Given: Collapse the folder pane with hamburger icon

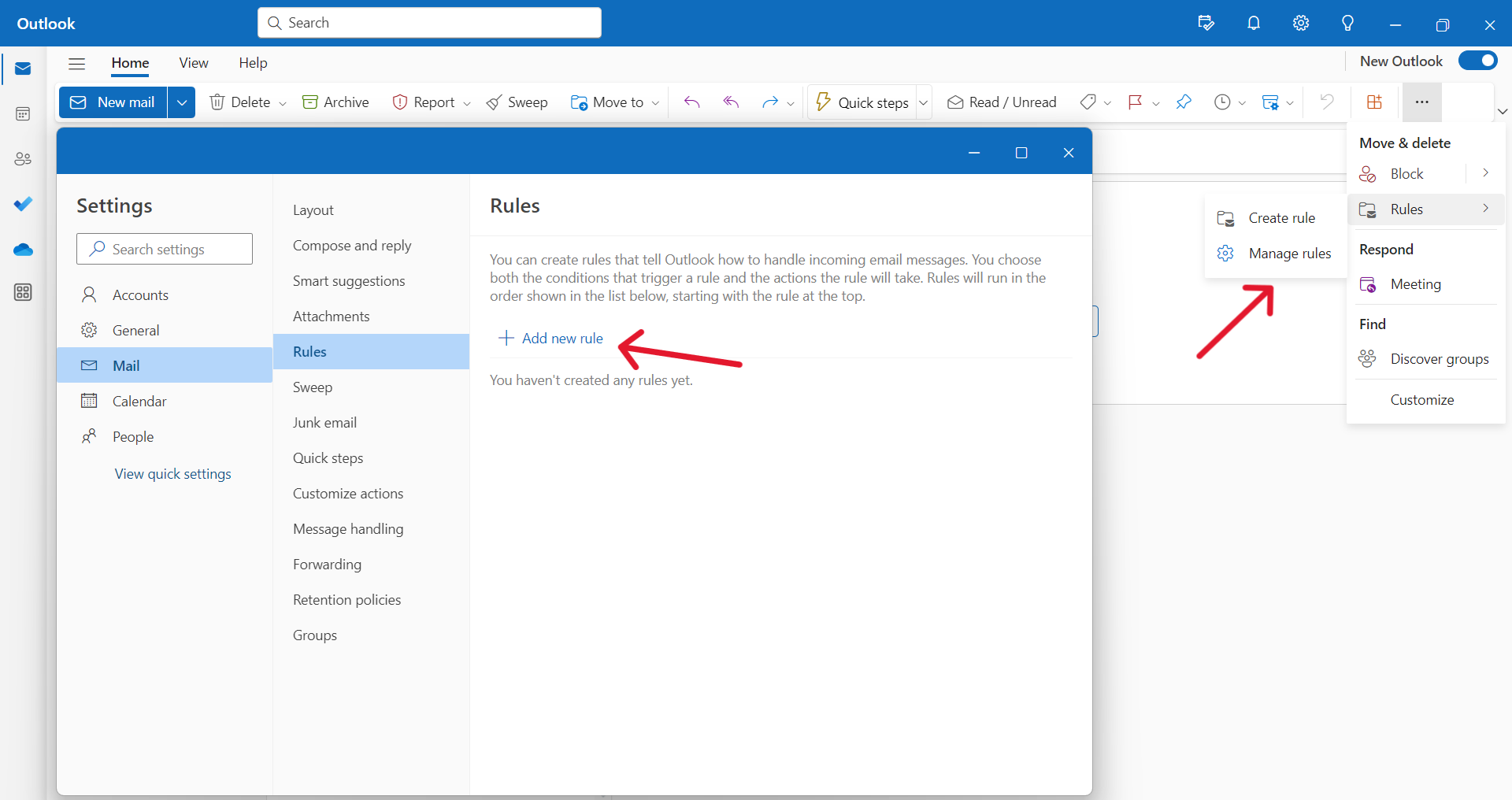Looking at the screenshot, I should (76, 63).
